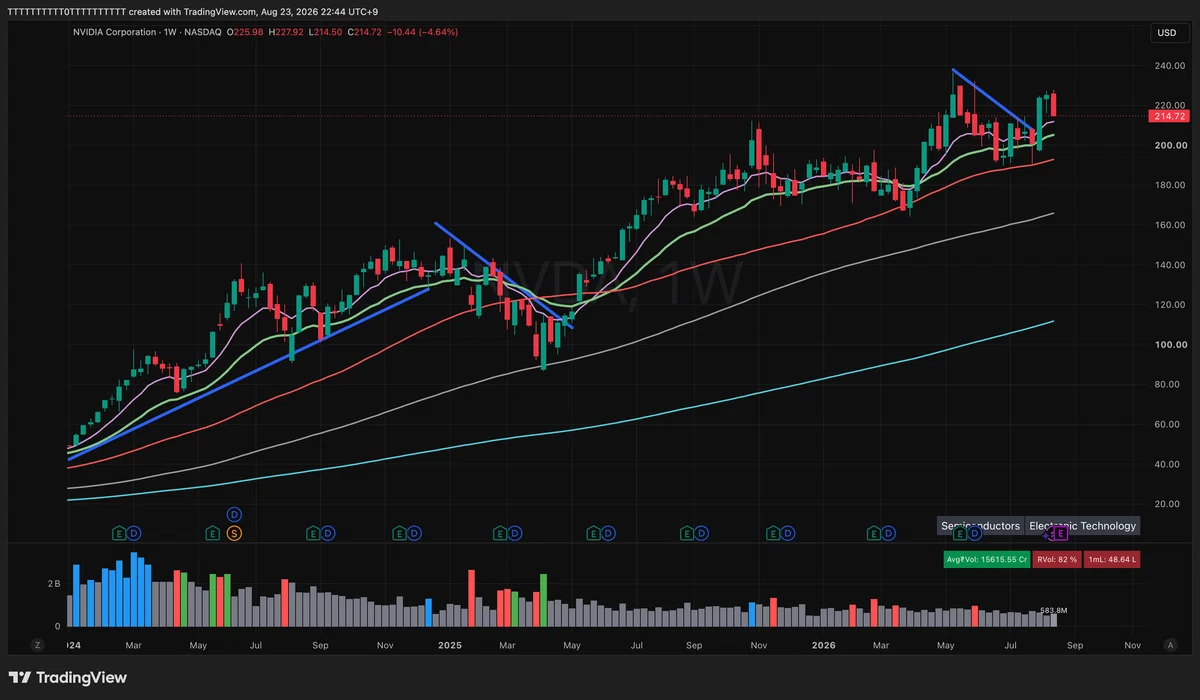The width and height of the screenshot is (1200, 700).
Task: Click the green E earnings marker beside the S marker
Action: coord(213,533)
